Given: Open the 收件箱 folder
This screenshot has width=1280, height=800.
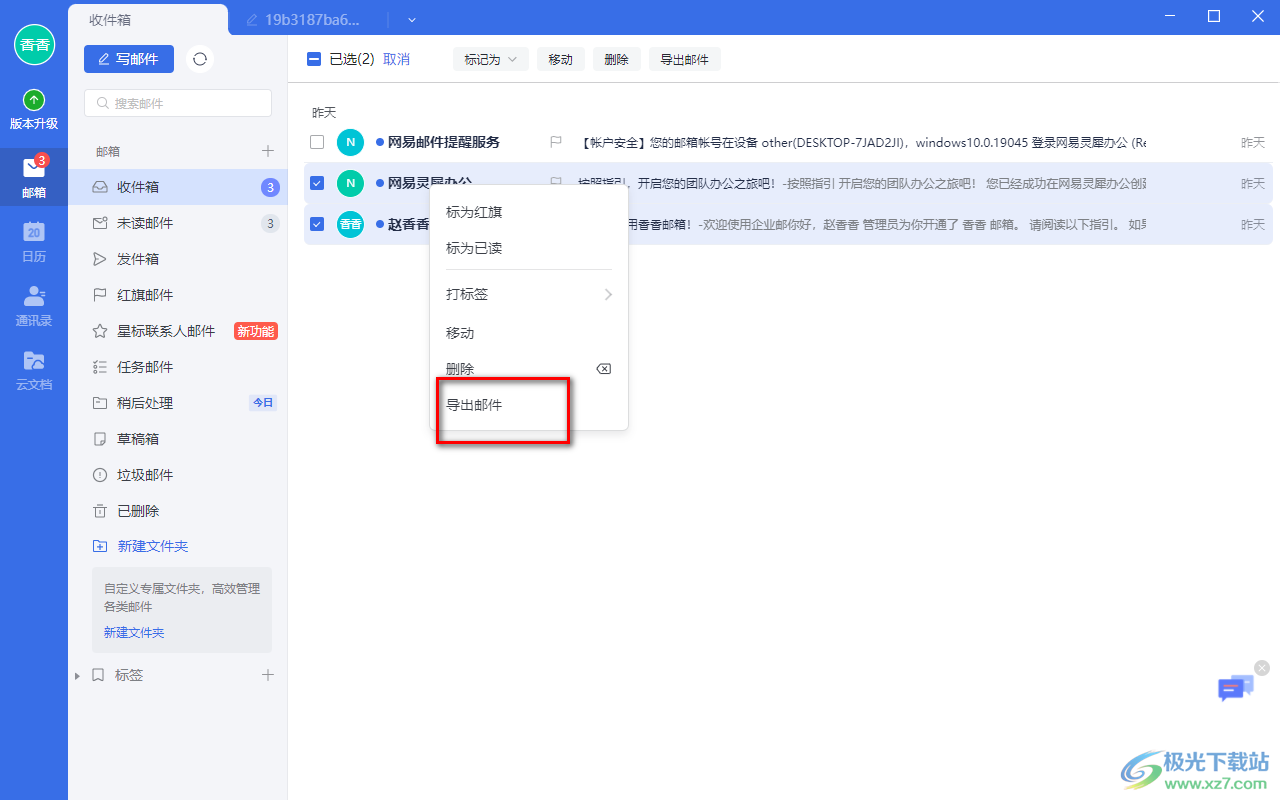Looking at the screenshot, I should tap(178, 187).
